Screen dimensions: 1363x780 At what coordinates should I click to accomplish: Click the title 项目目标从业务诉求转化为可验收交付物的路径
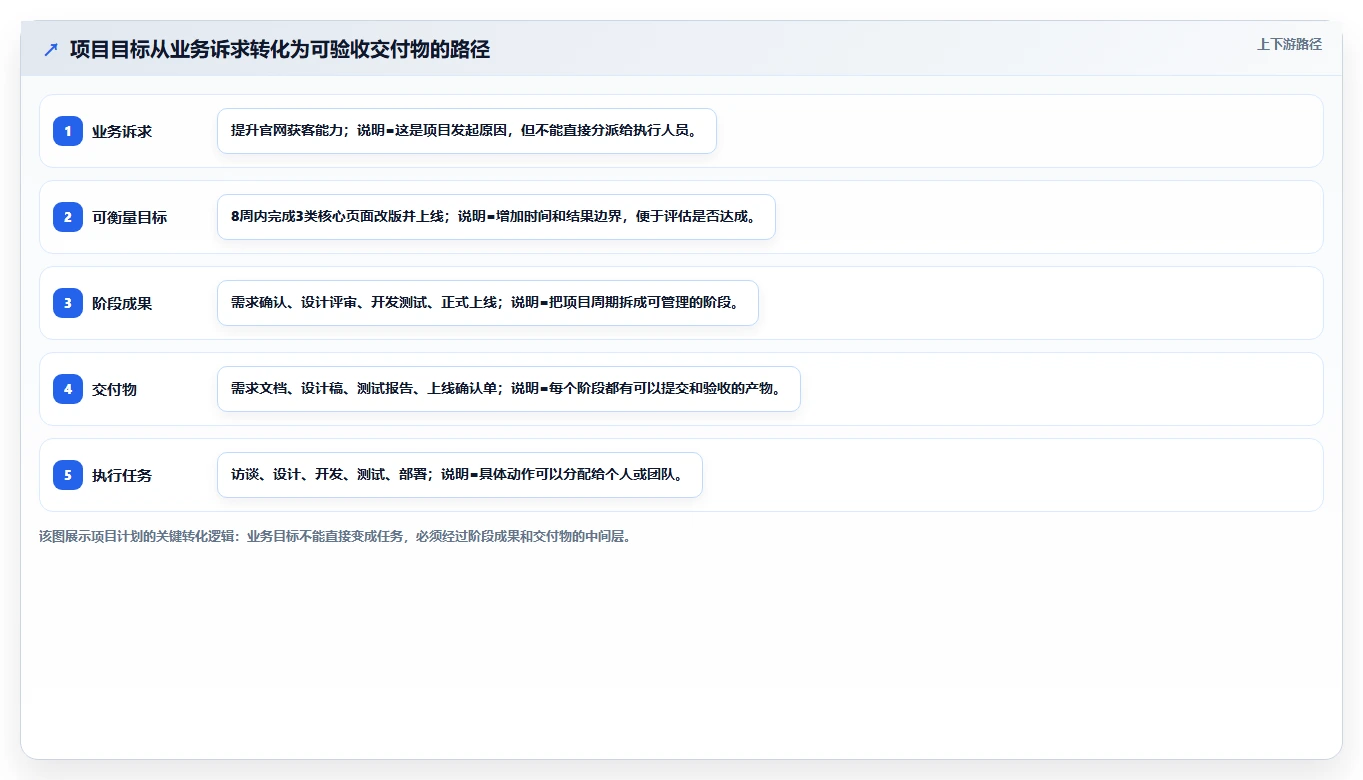(280, 50)
